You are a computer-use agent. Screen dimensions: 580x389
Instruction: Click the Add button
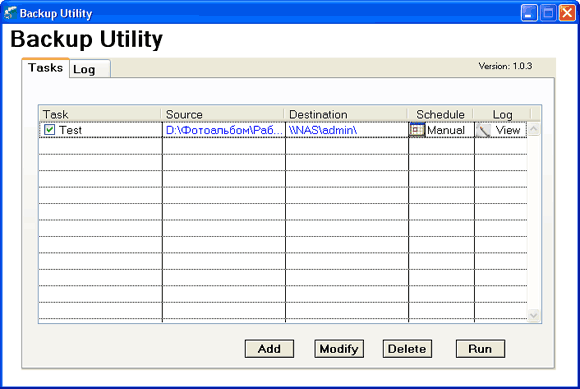269,349
